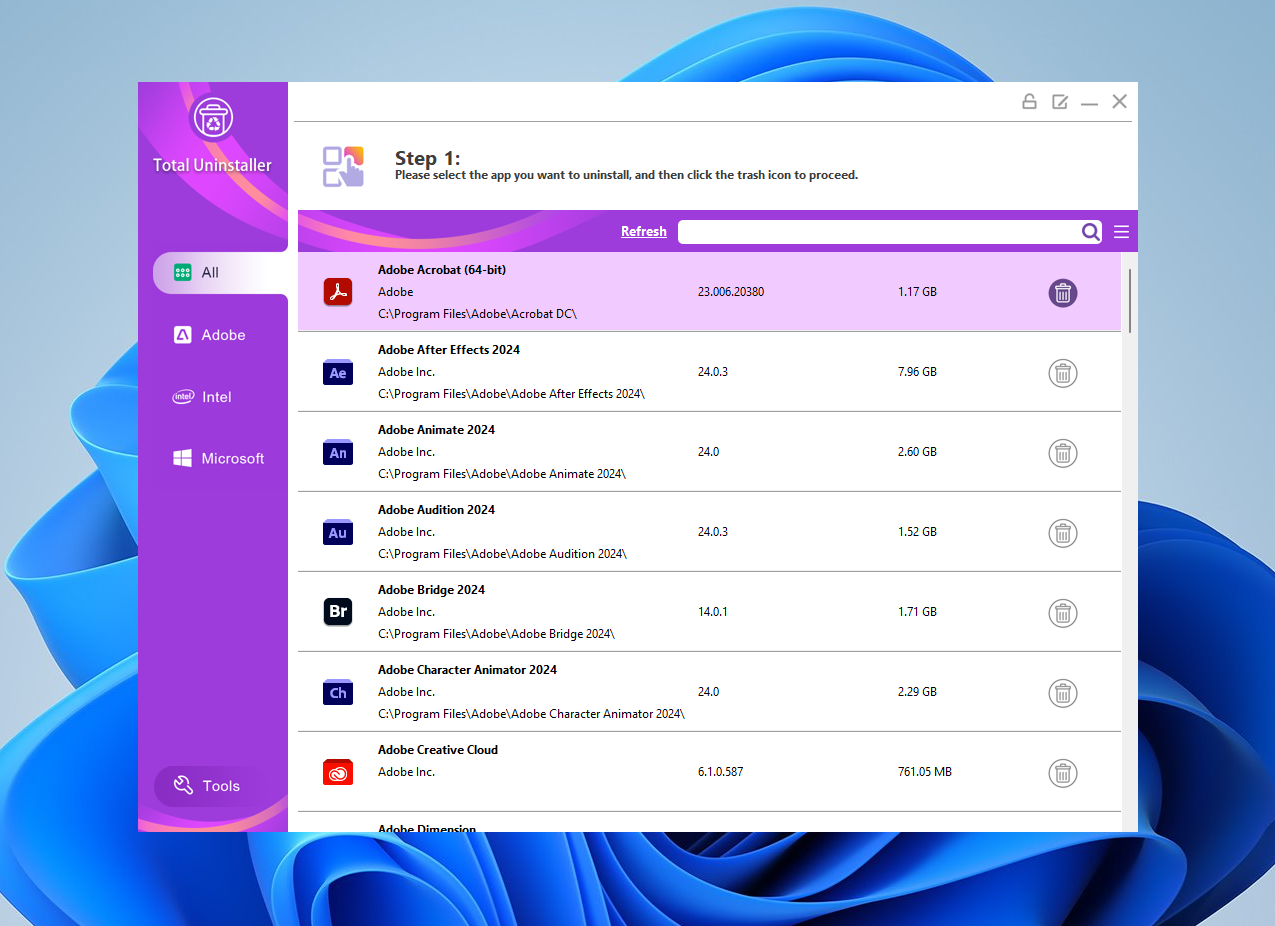
Task: Click the Refresh link
Action: point(643,231)
